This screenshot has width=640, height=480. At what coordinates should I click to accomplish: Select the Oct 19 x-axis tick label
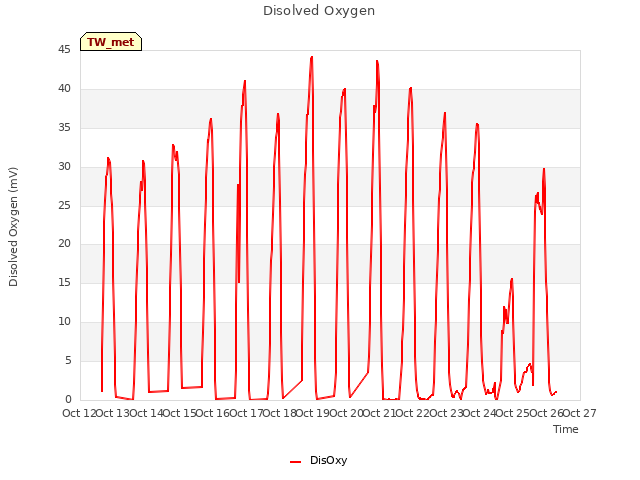312,413
